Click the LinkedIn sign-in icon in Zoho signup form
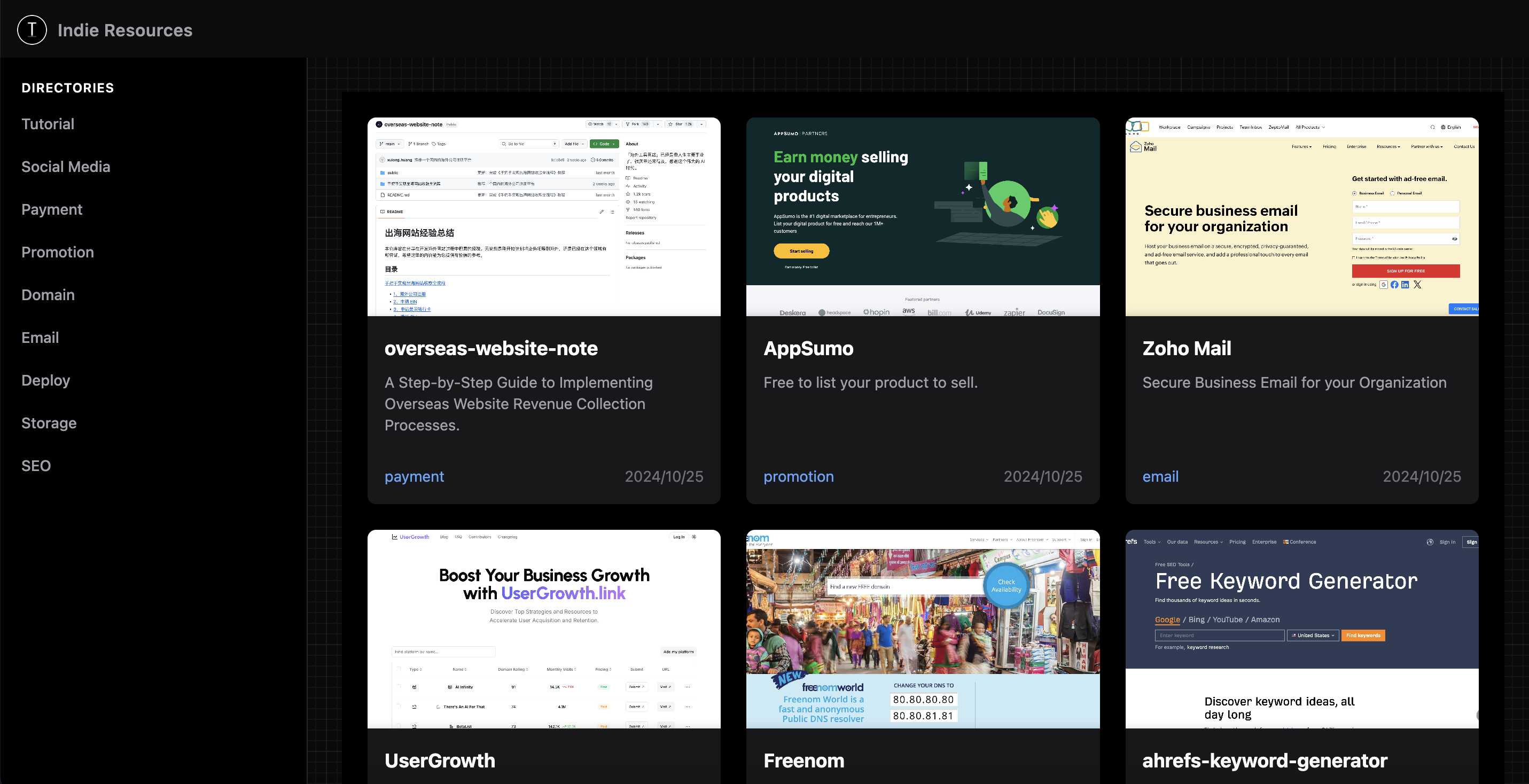The height and width of the screenshot is (784, 1529). 1406,285
